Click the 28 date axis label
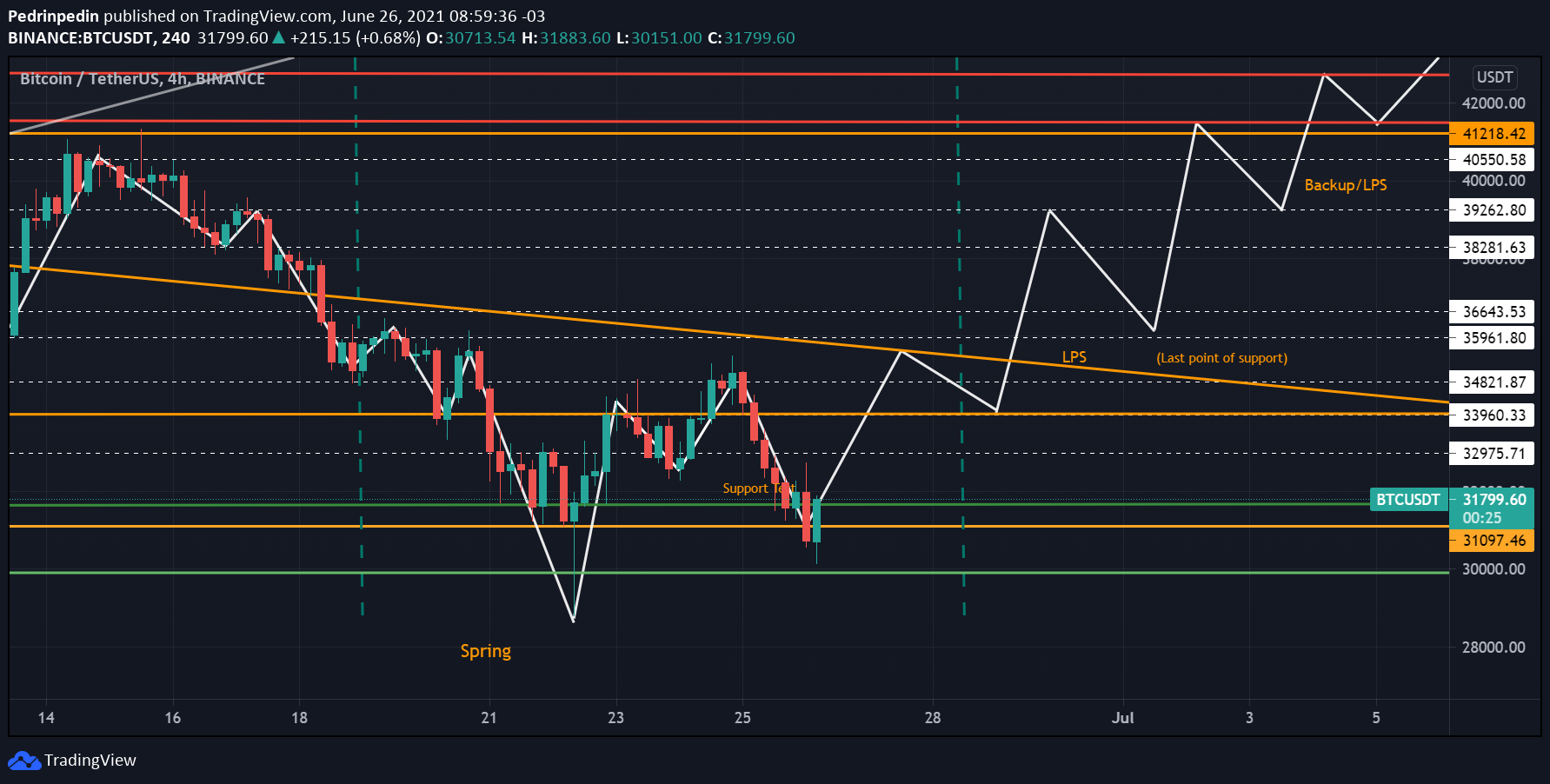1550x784 pixels. (933, 718)
